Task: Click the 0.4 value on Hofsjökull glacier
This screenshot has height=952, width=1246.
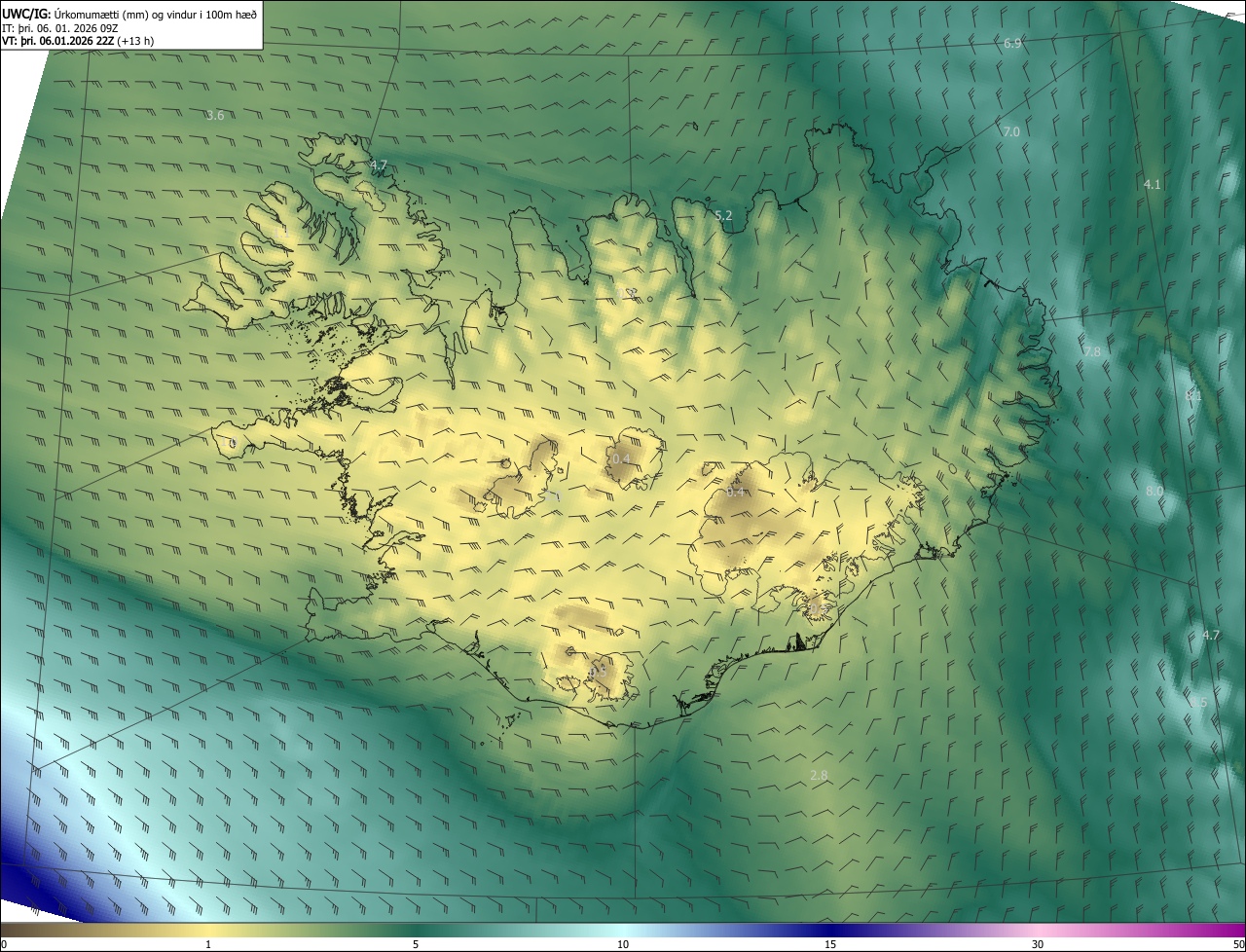Action: click(621, 458)
